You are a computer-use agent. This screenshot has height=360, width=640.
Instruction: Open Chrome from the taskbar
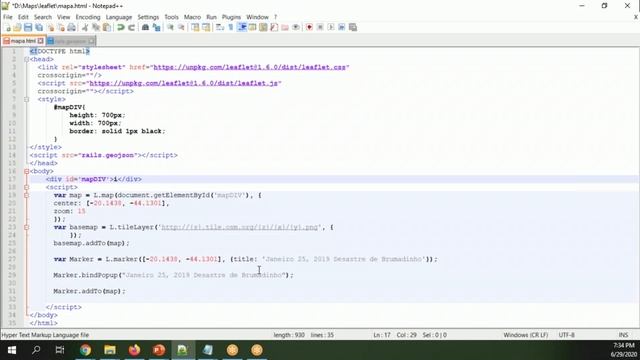[85, 350]
